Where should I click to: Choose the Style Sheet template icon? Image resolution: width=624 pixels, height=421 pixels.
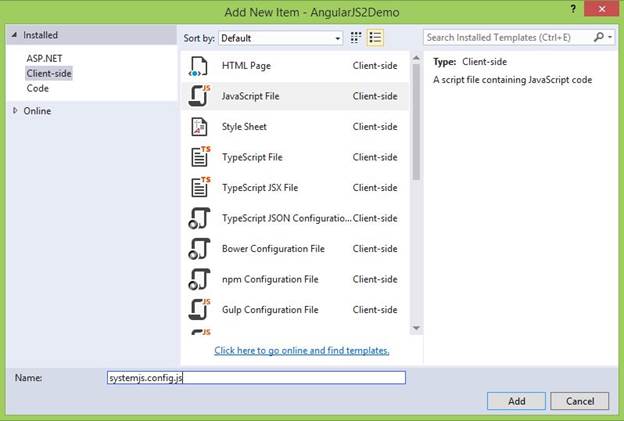pos(199,127)
